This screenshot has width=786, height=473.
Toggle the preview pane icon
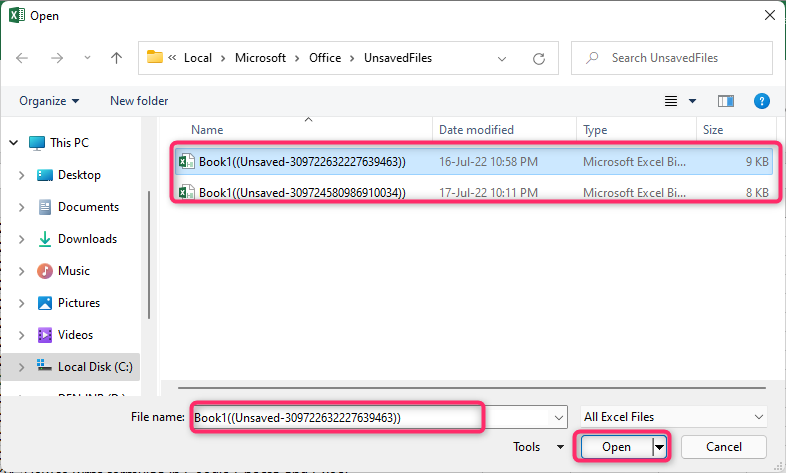pyautogui.click(x=725, y=101)
